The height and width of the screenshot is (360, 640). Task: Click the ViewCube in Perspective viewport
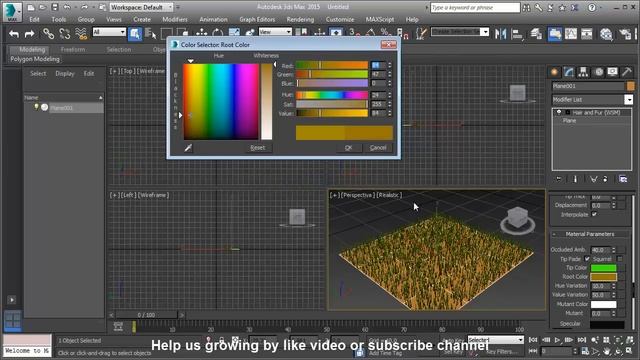(x=518, y=219)
